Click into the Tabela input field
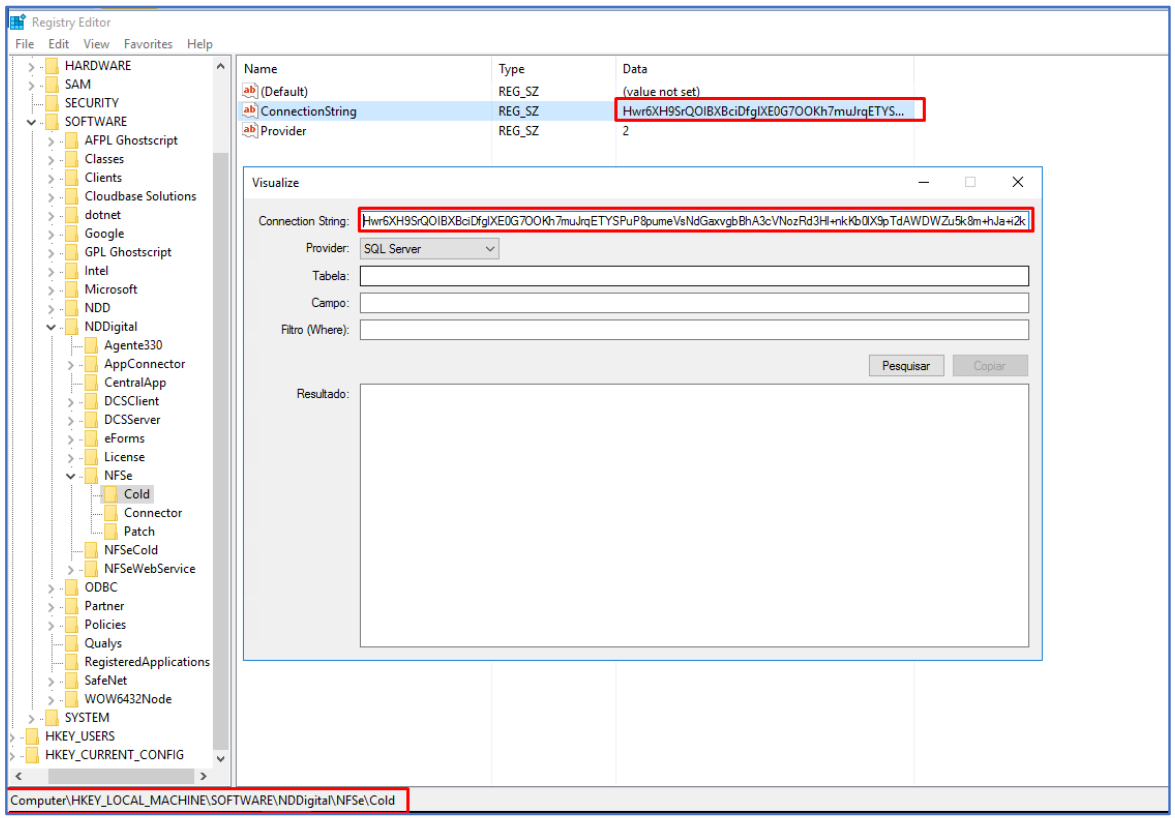1175x818 pixels. pyautogui.click(x=694, y=276)
